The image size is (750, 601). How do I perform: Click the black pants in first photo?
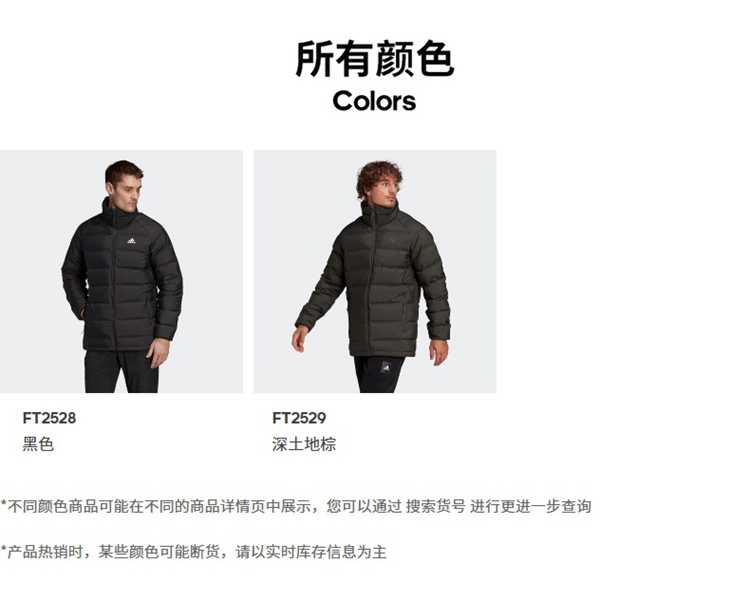point(121,371)
